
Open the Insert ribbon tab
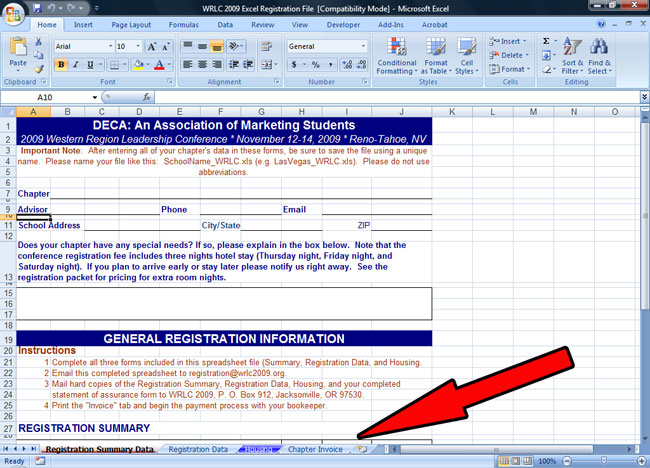(83, 25)
